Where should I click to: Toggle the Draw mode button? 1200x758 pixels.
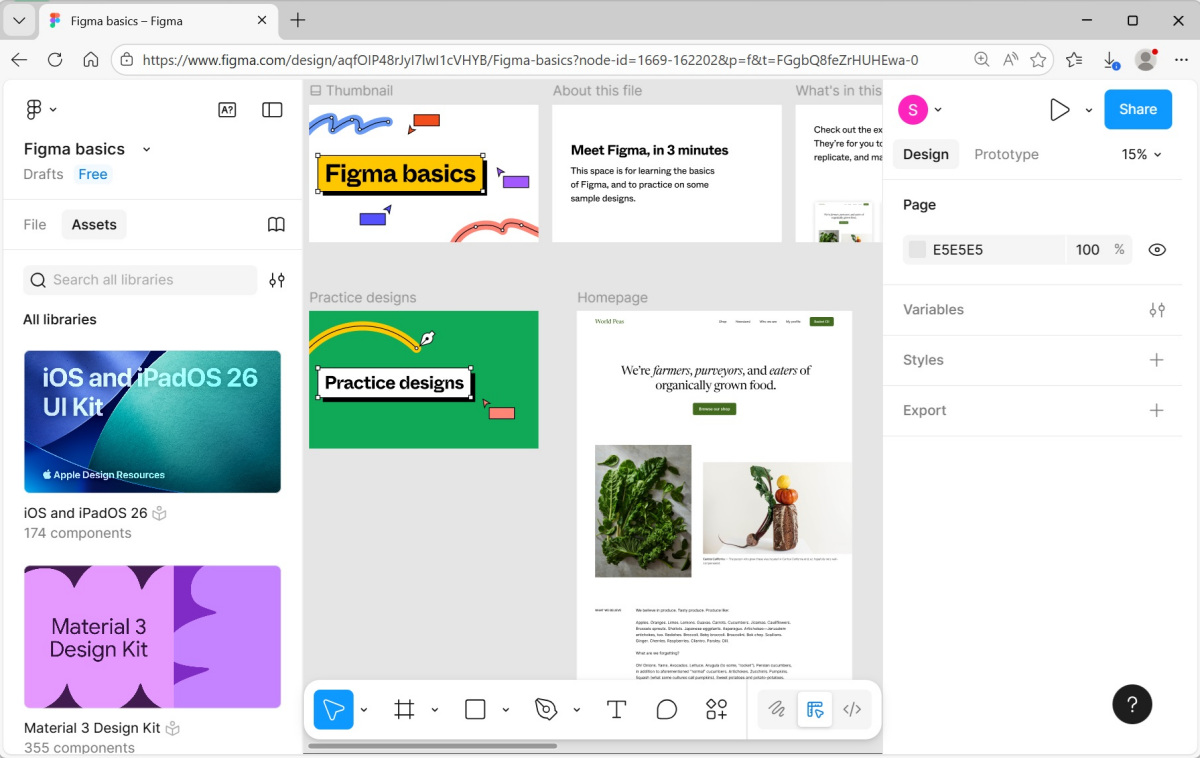point(777,710)
